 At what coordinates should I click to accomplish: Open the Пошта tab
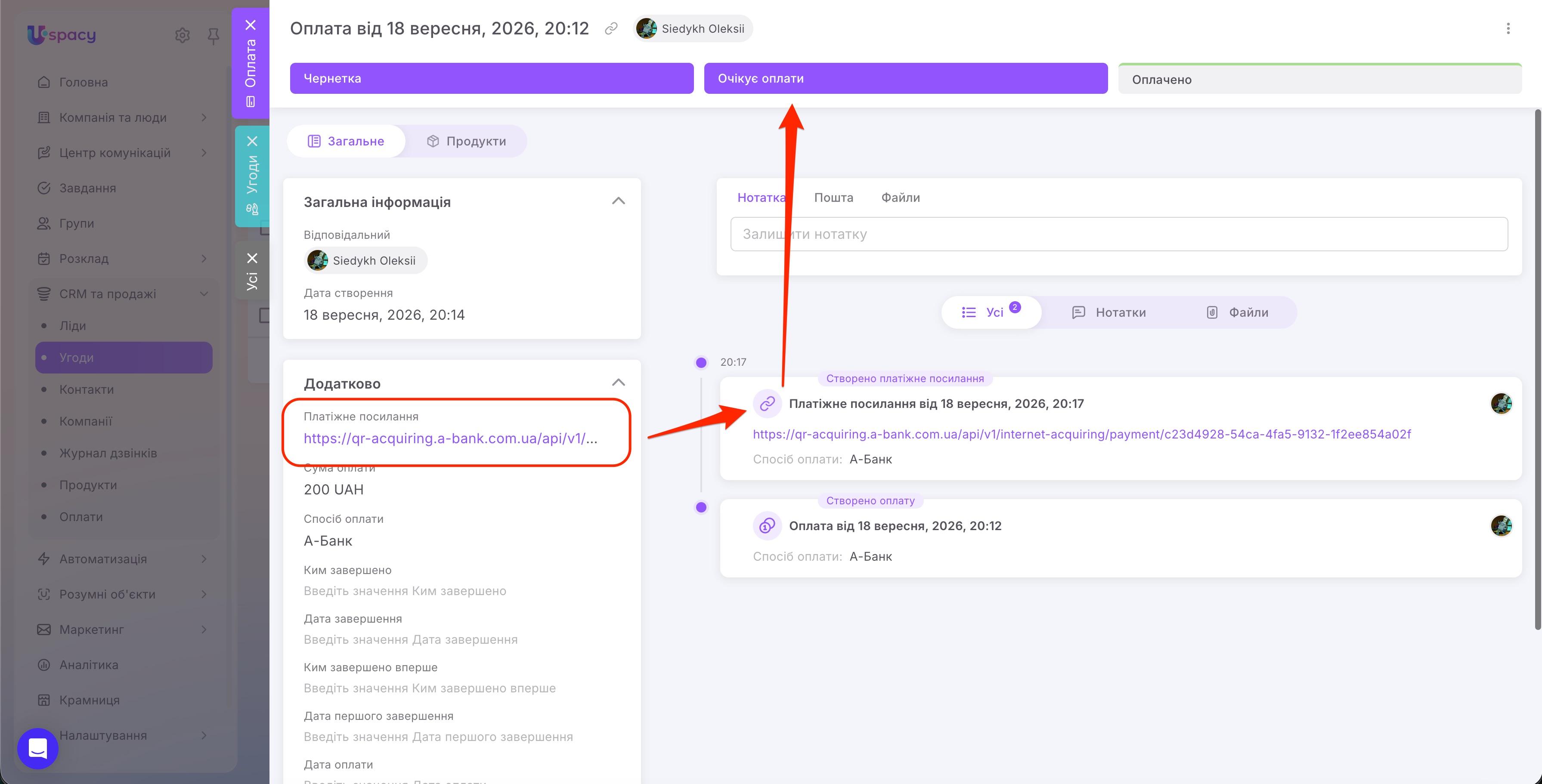click(833, 198)
